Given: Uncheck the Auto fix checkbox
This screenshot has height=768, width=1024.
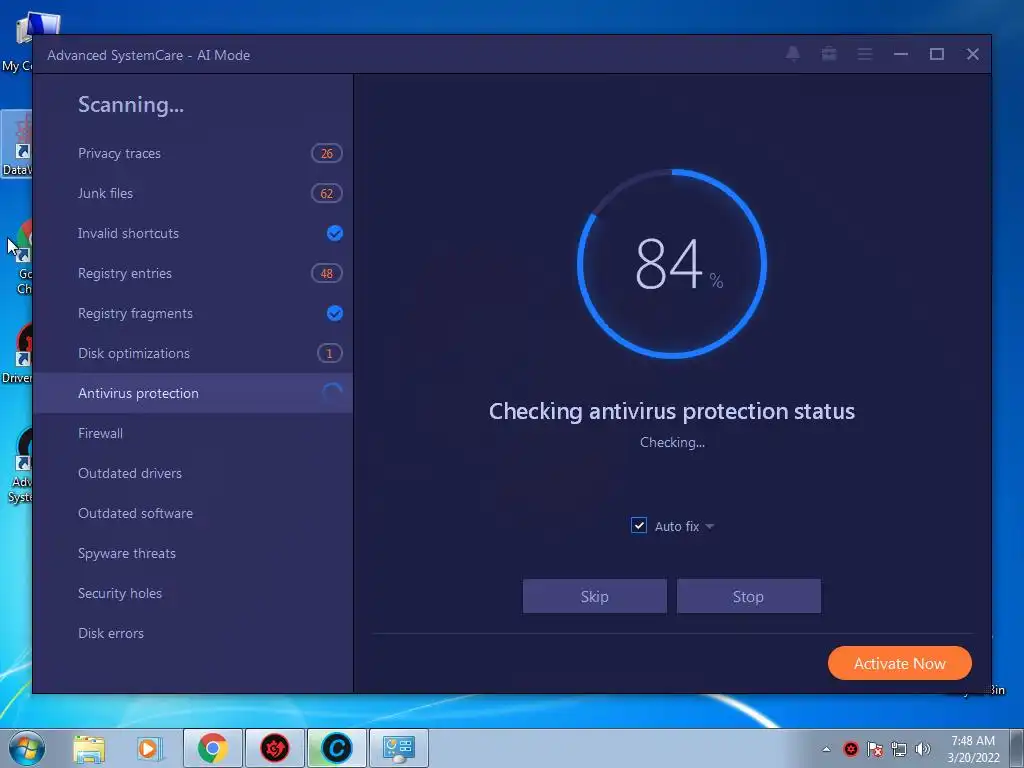Looking at the screenshot, I should tap(639, 526).
